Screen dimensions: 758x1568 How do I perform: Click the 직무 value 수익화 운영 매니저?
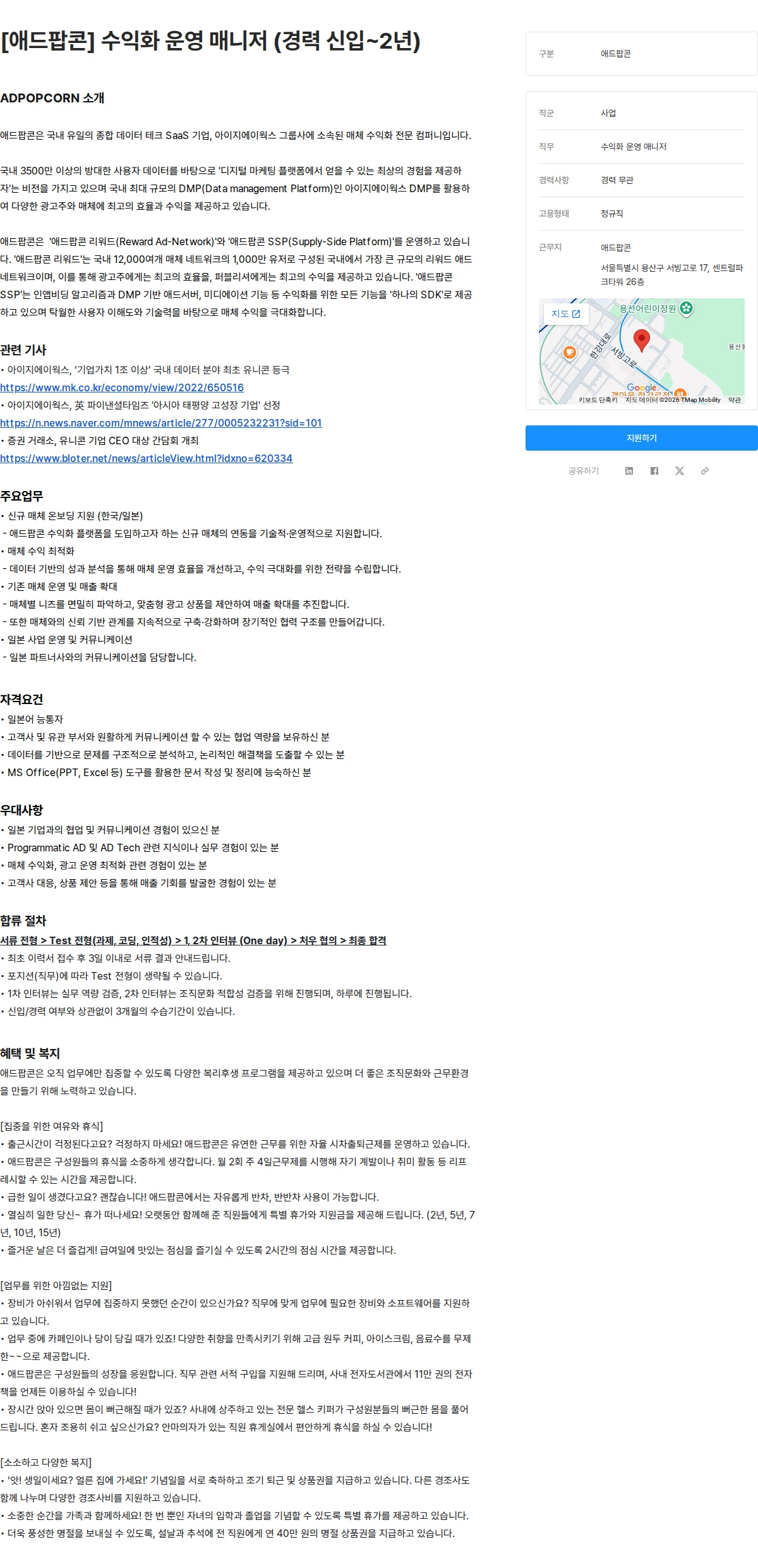[x=634, y=147]
